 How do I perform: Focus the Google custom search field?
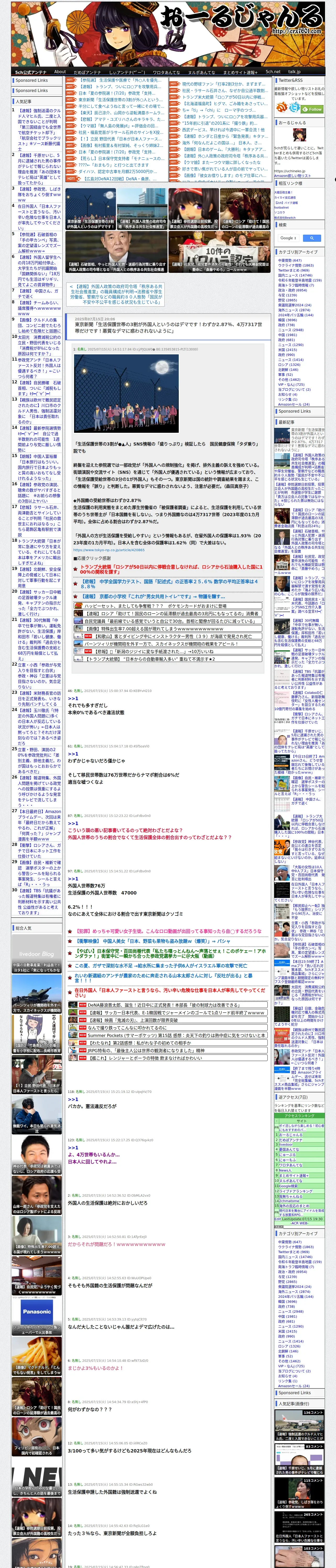pos(289,238)
